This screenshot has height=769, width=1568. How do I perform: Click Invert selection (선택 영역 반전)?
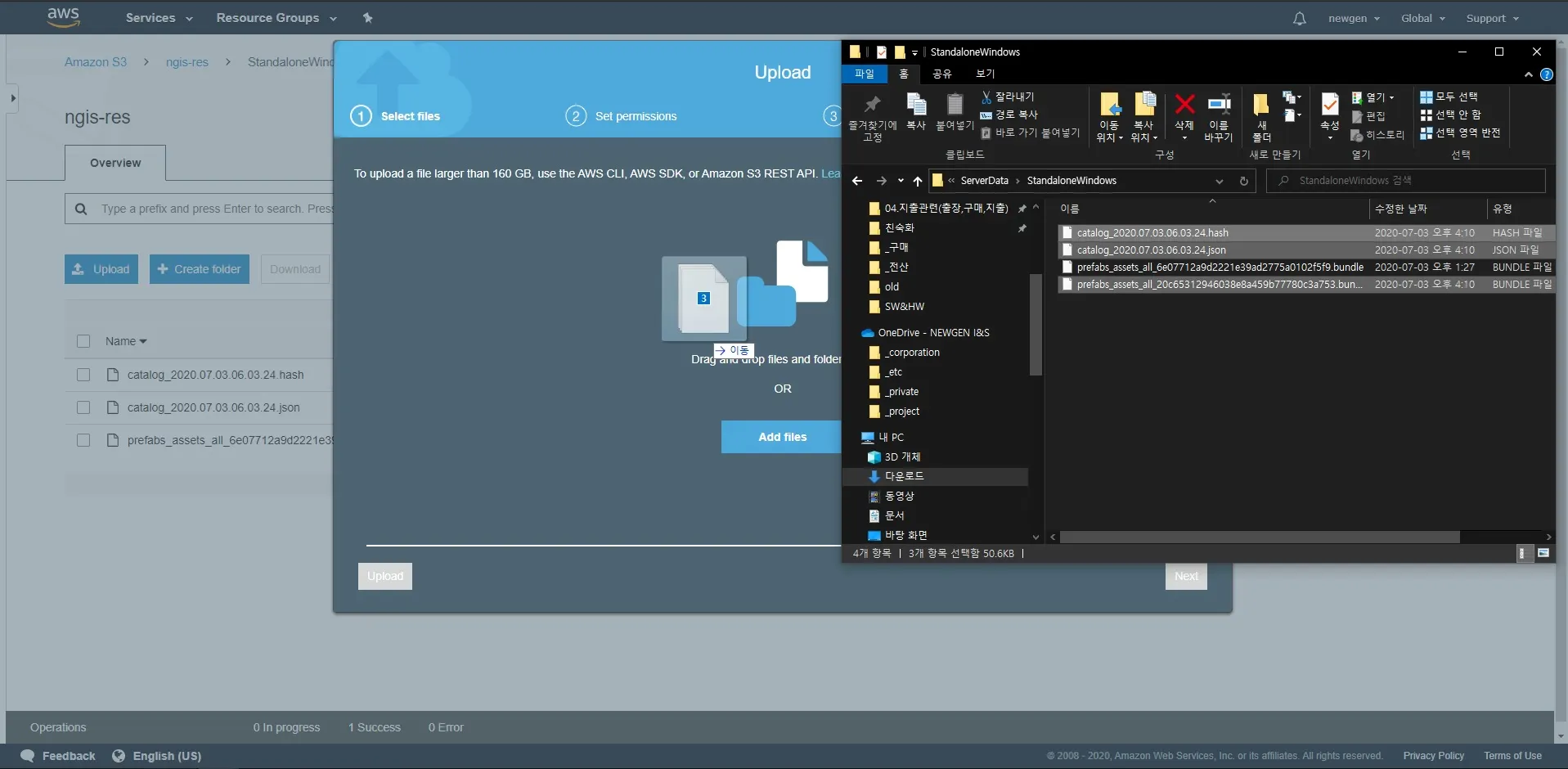point(1460,133)
